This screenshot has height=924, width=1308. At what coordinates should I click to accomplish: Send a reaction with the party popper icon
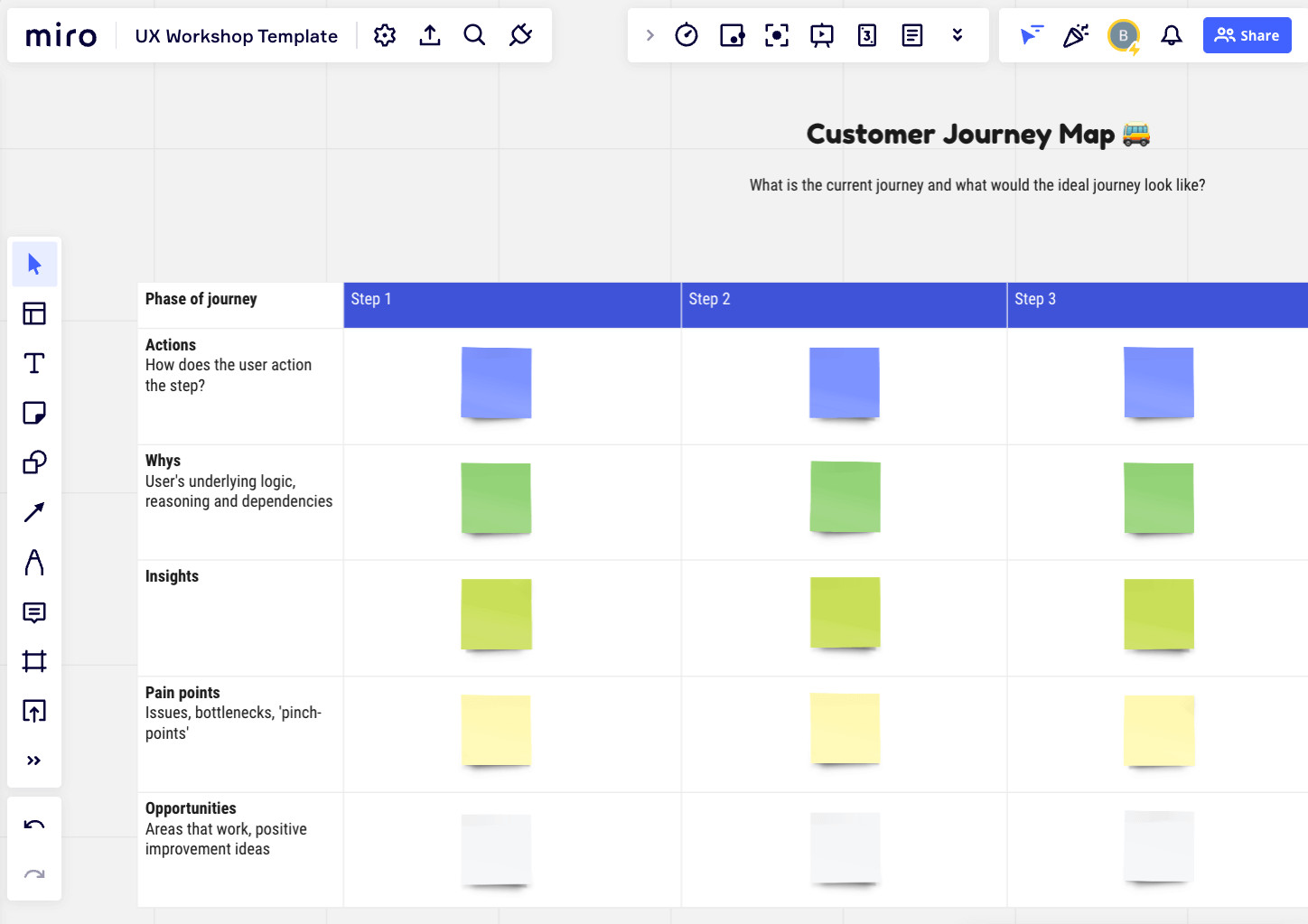(x=1076, y=35)
